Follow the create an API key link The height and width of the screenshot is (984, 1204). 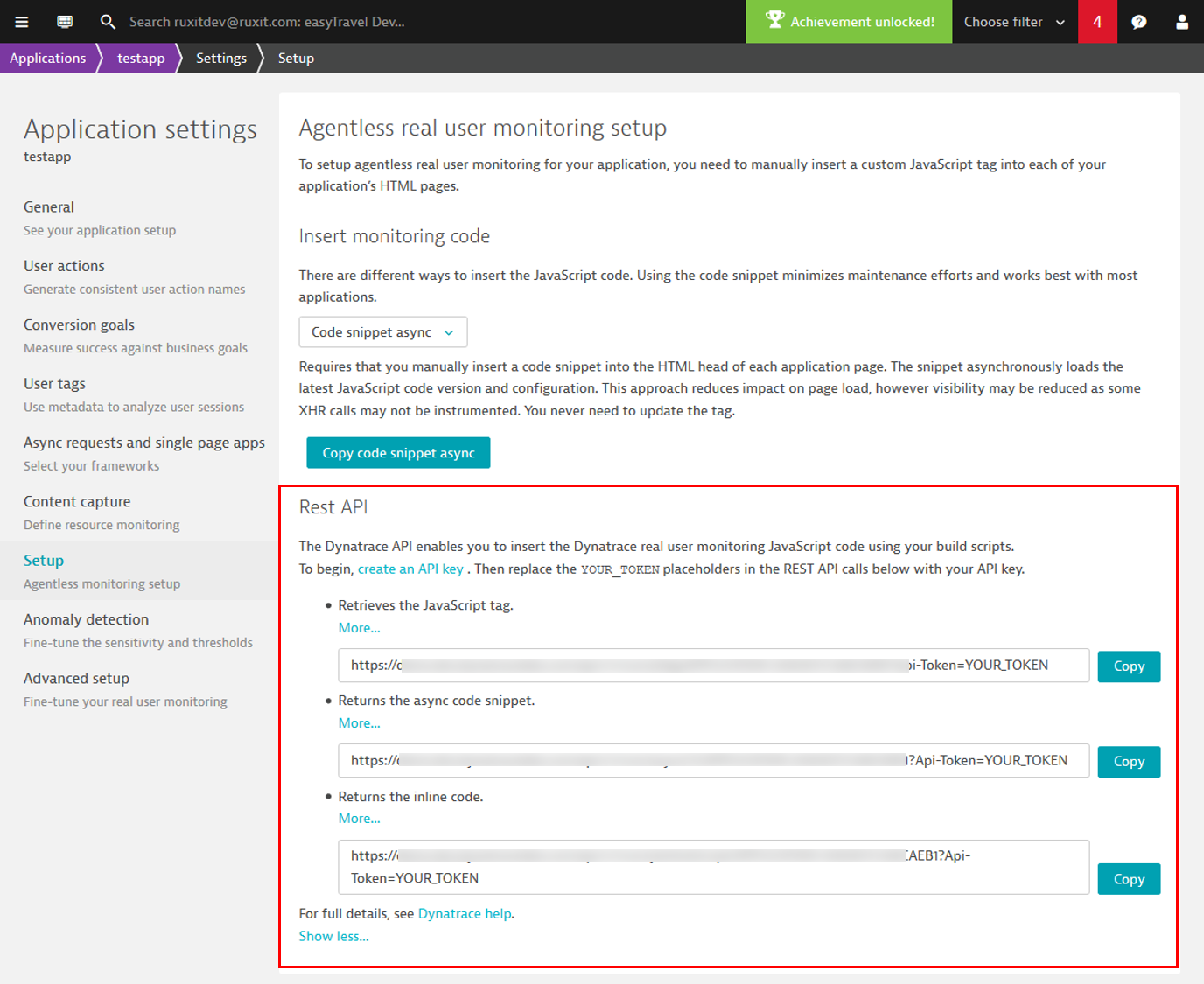(x=410, y=569)
